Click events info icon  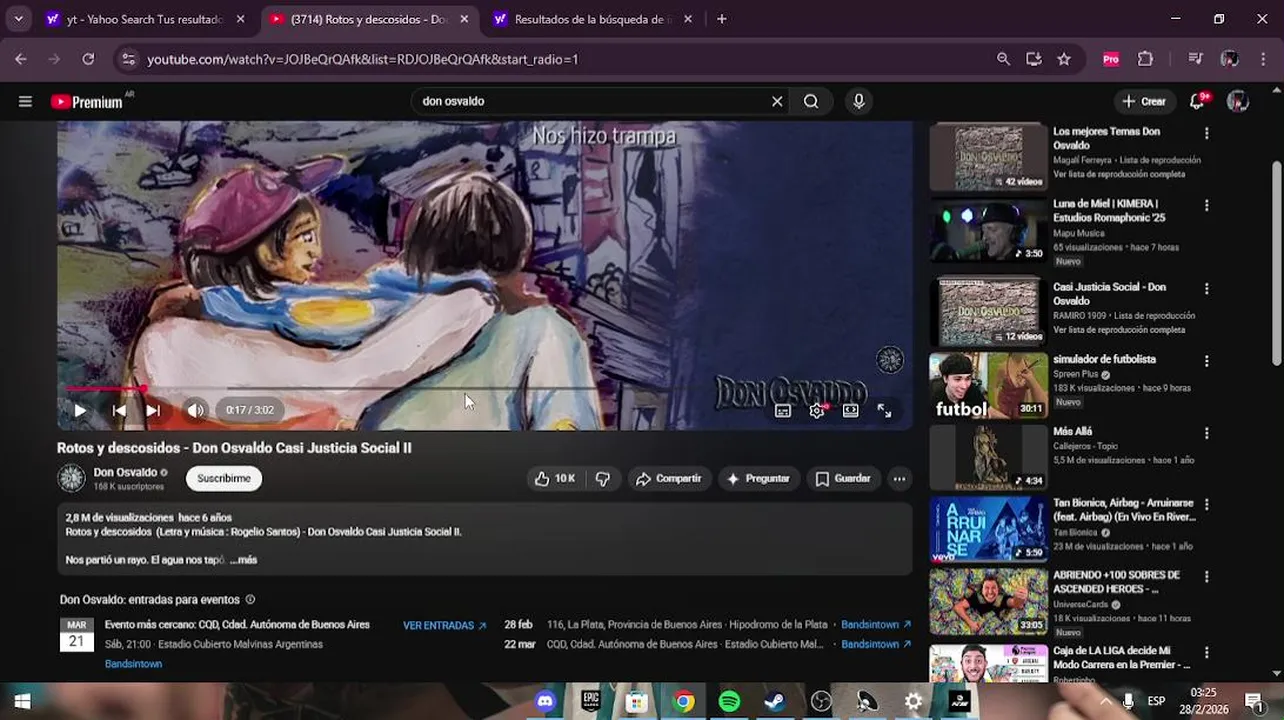click(250, 600)
